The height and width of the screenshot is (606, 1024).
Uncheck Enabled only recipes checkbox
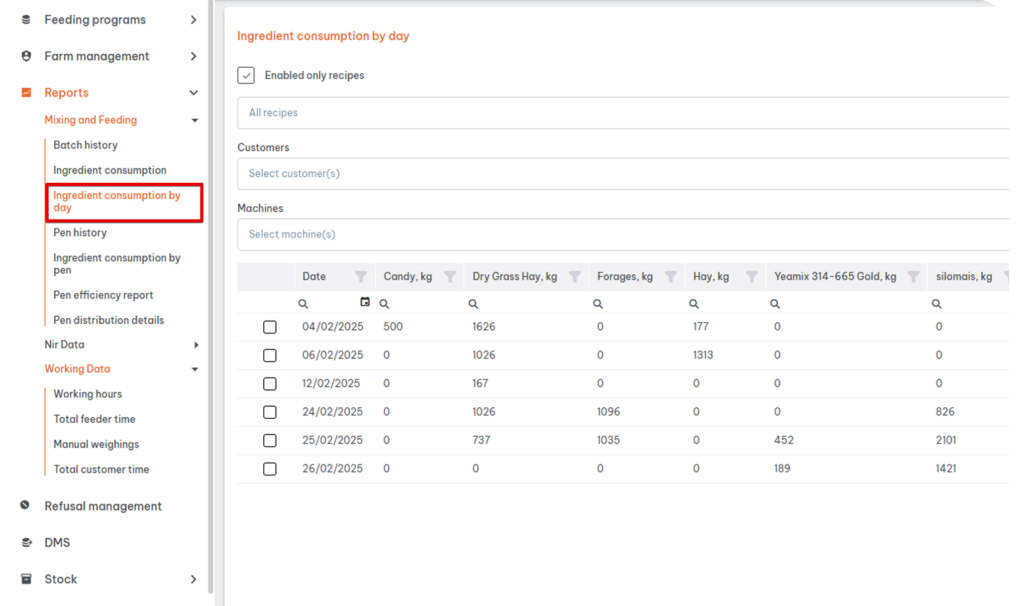(246, 75)
